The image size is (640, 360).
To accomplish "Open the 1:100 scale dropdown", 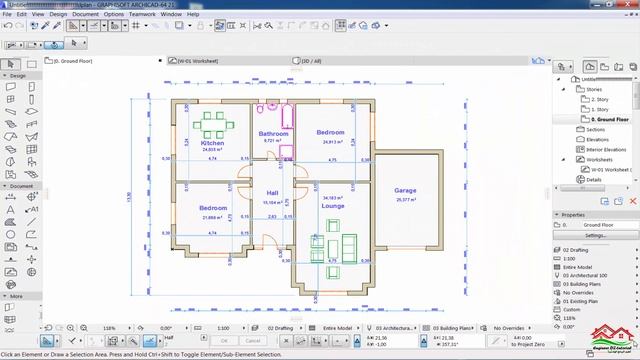I will point(244,328).
